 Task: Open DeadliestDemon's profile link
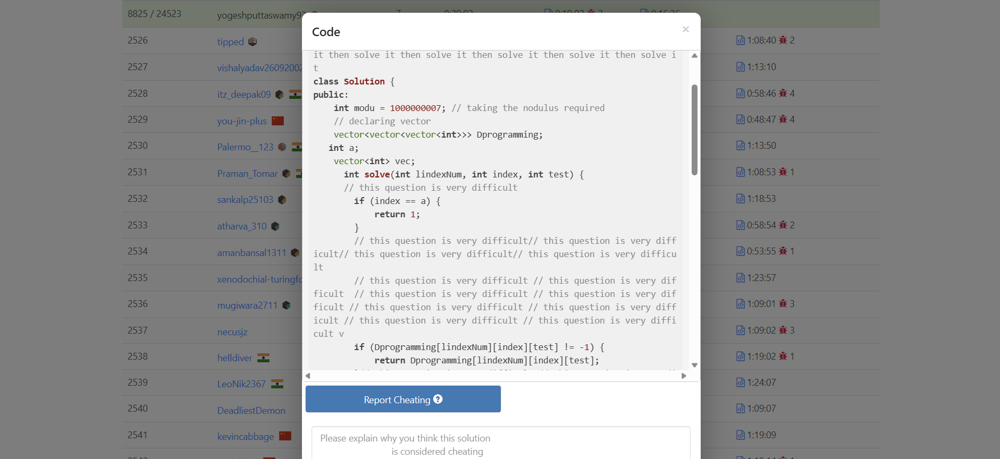tap(251, 410)
